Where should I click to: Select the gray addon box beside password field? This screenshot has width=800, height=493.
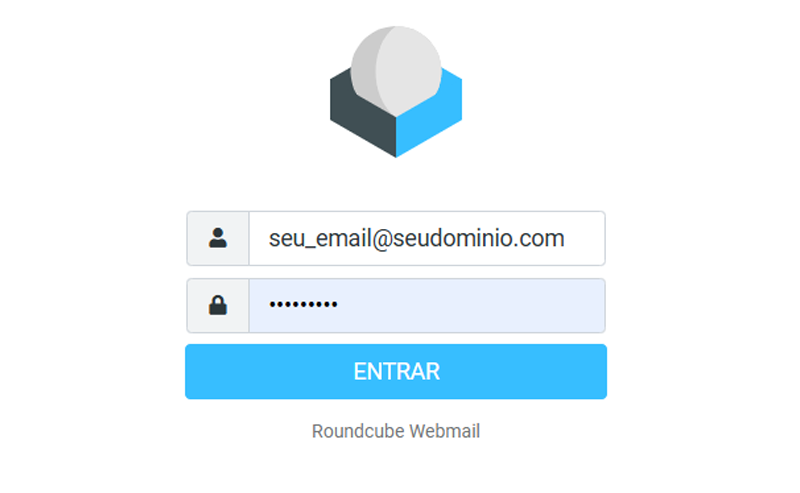(218, 306)
